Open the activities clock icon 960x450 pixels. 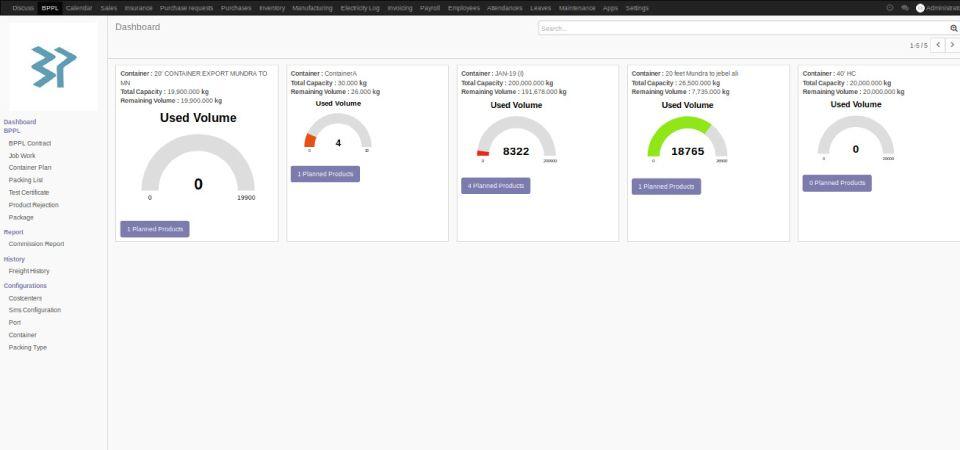pyautogui.click(x=890, y=8)
